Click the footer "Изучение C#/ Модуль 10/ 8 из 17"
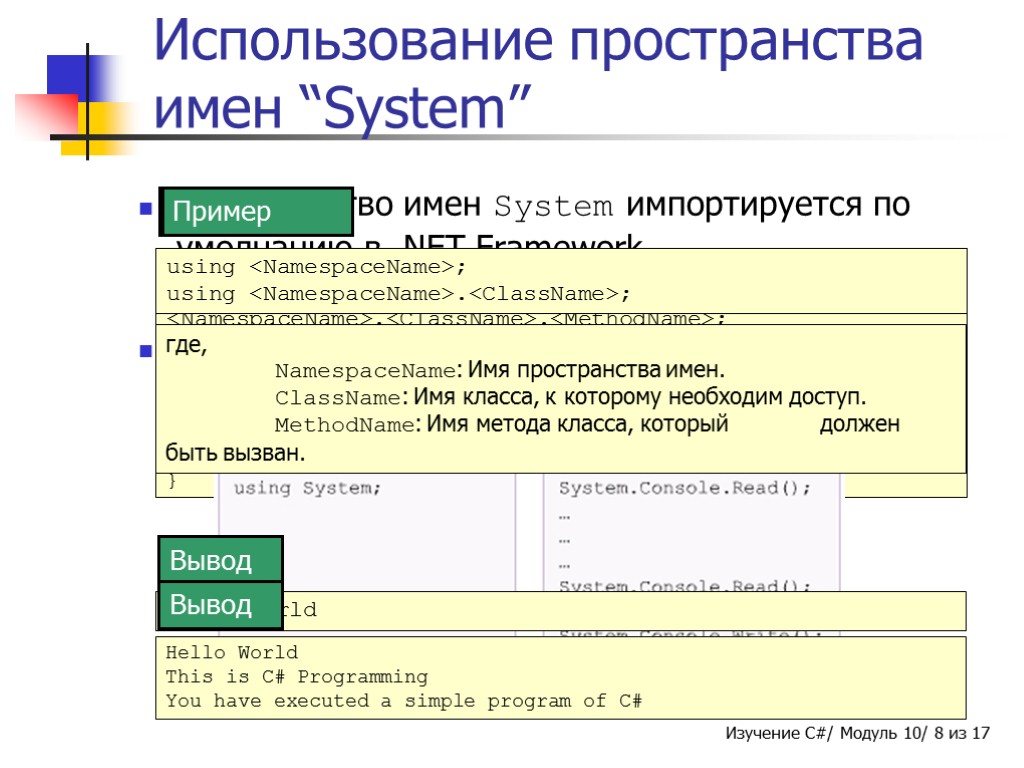Image resolution: width=1024 pixels, height=768 pixels. 857,733
